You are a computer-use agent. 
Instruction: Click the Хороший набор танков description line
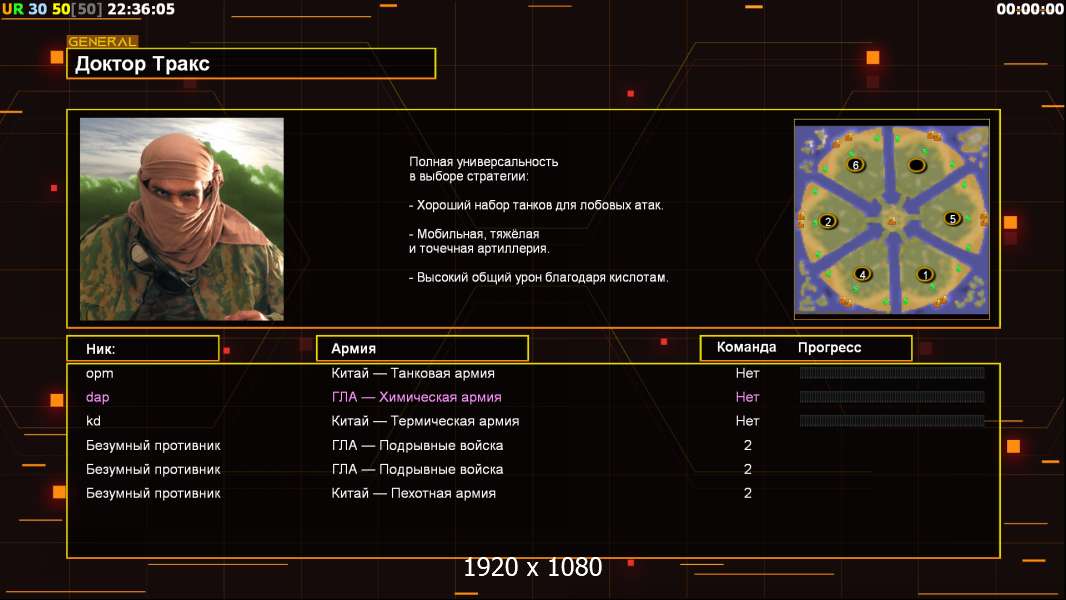[x=536, y=205]
